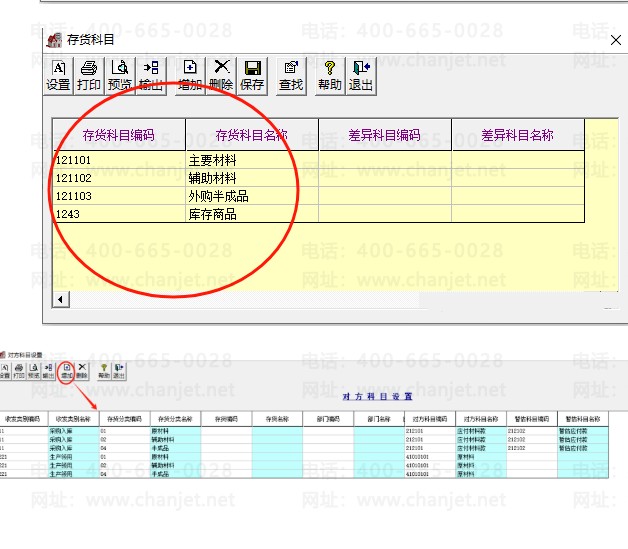Click 删除 in the 对方科目设置 toolbar
Image resolution: width=628 pixels, height=549 pixels.
point(82,371)
